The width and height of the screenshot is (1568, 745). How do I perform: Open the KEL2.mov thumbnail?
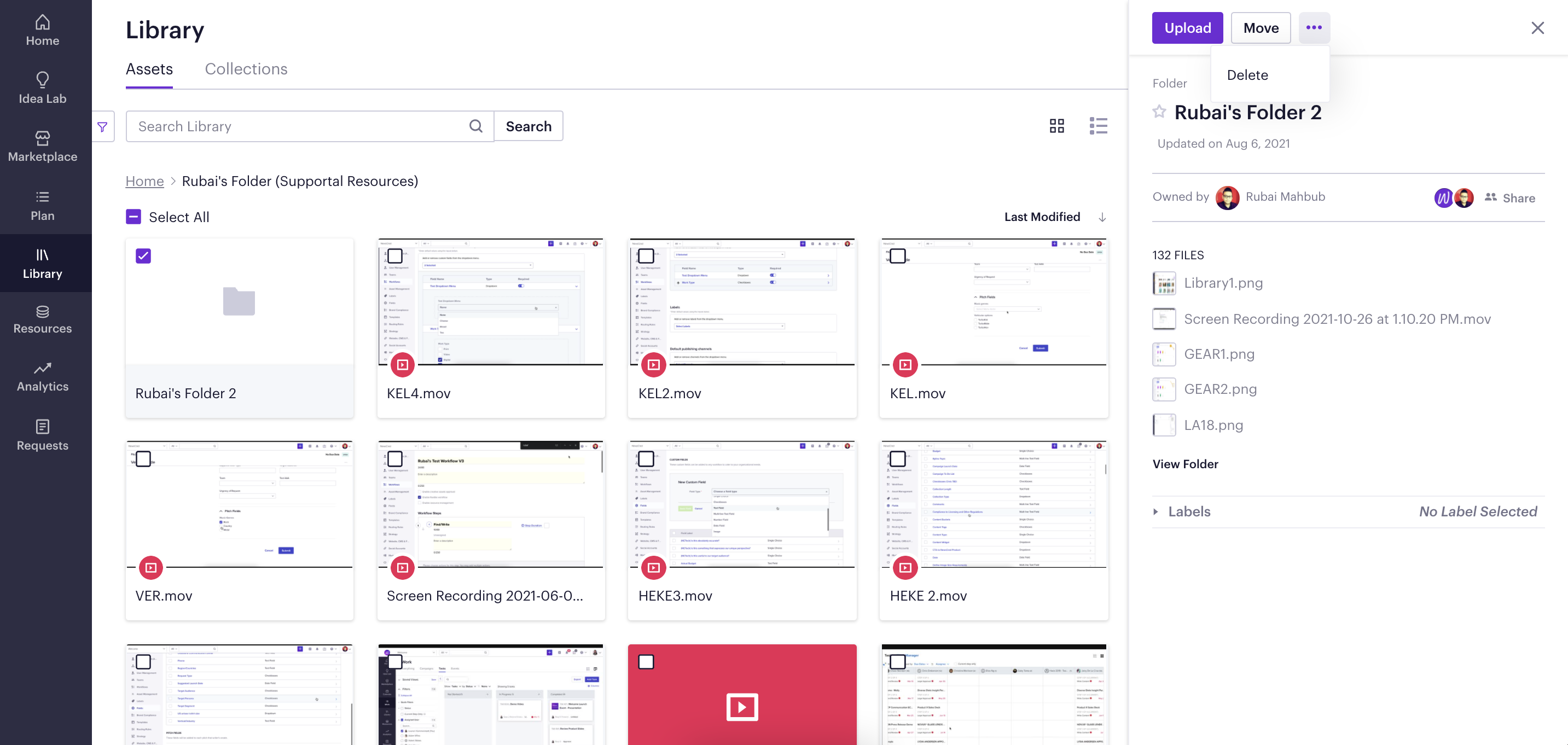[x=742, y=302]
